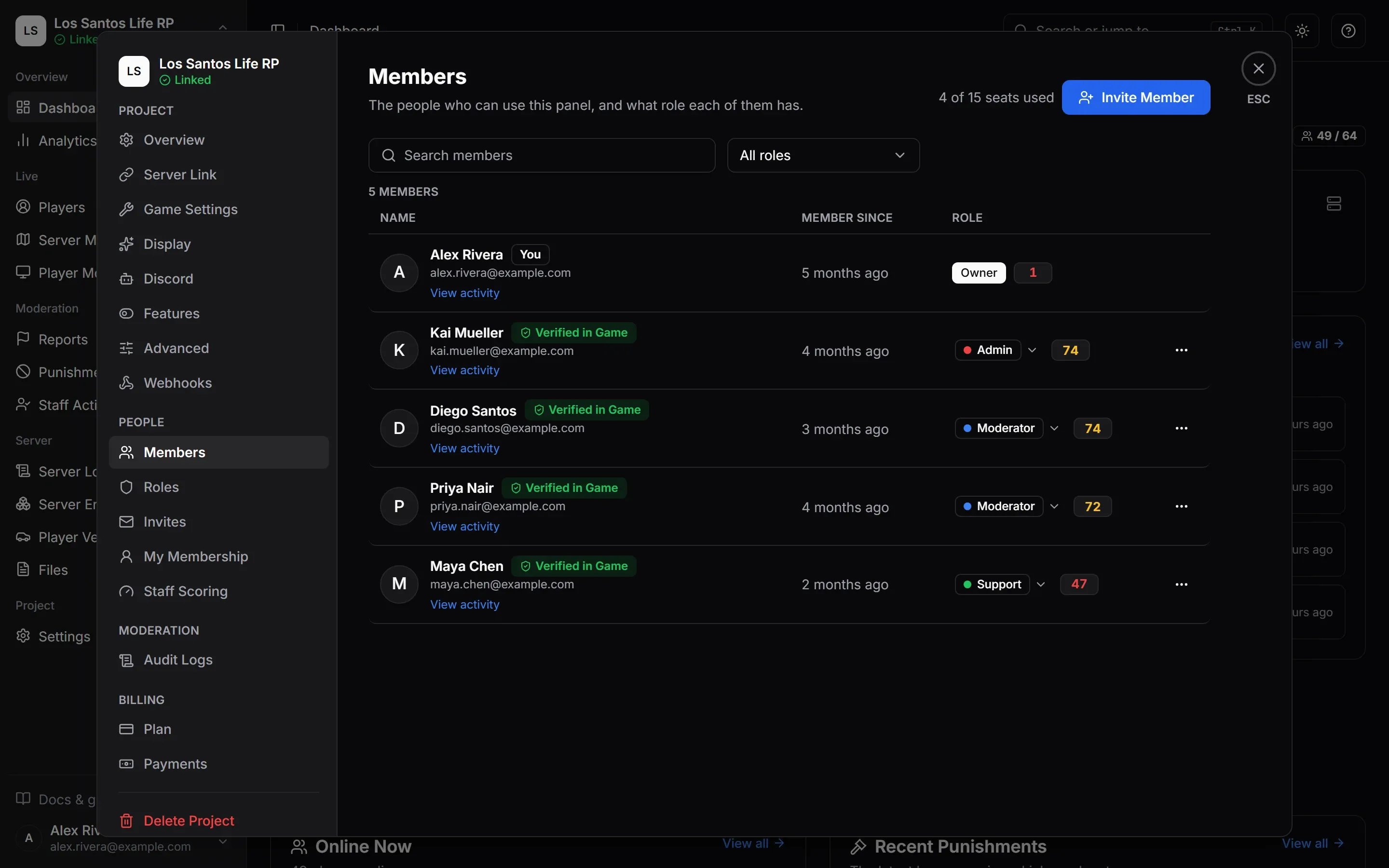Open more options for Kai Mueller
Screen dimensions: 1389x868
pos(1181,350)
